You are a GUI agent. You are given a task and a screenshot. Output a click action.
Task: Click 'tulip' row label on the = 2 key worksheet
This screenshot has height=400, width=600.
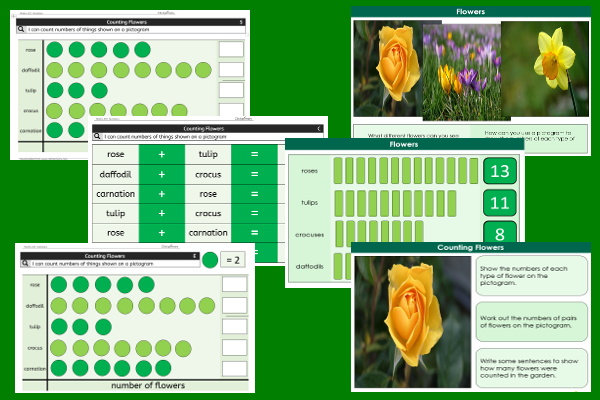coord(35,327)
